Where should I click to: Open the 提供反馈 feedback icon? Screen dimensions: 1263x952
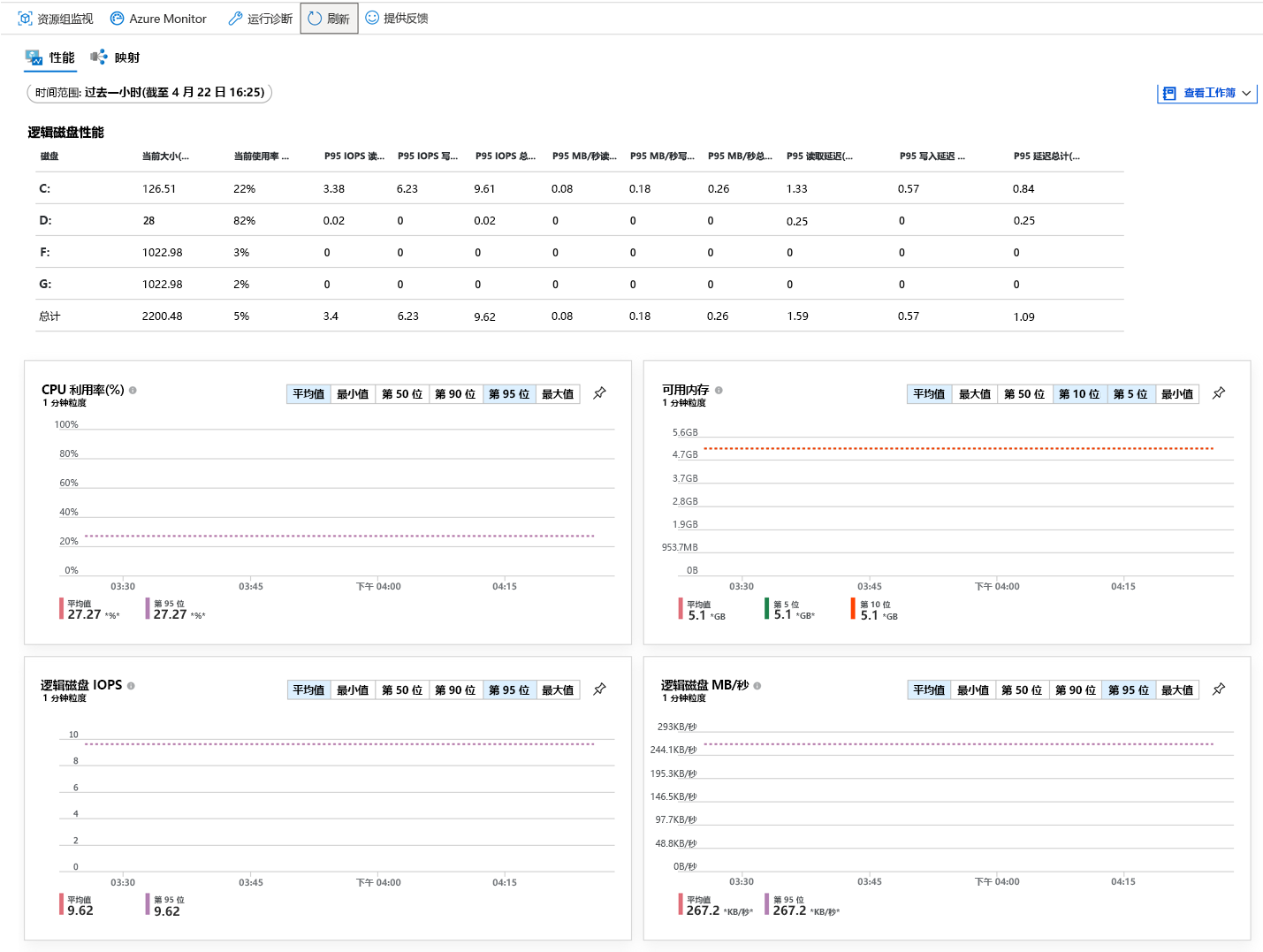[x=398, y=18]
